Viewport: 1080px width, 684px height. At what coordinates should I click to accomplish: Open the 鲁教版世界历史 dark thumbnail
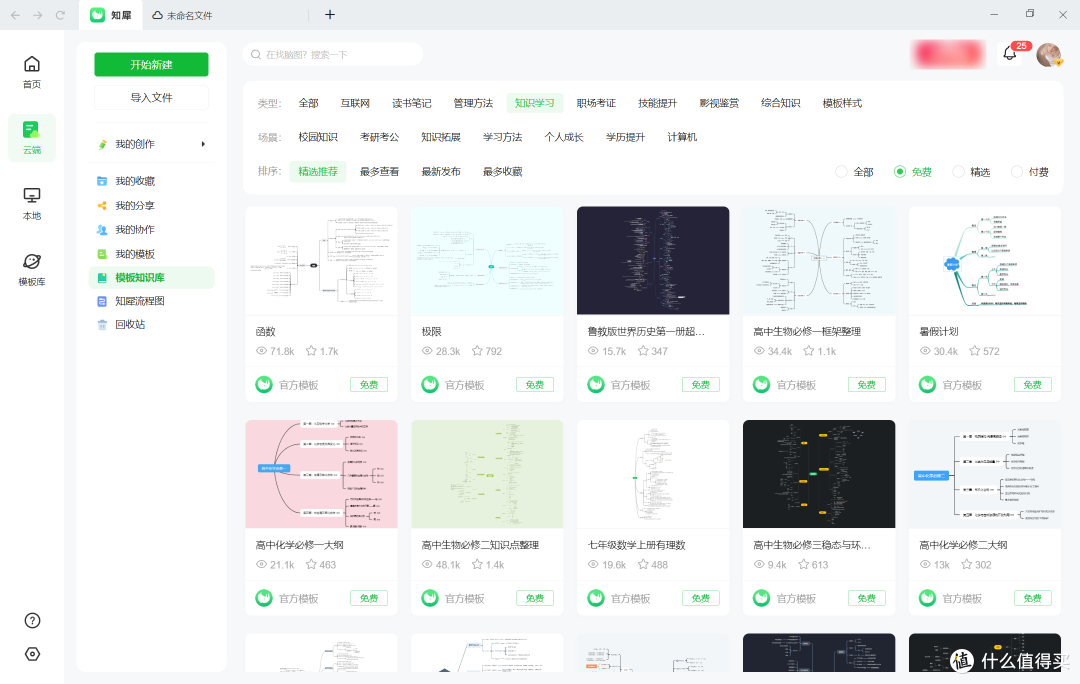(653, 260)
